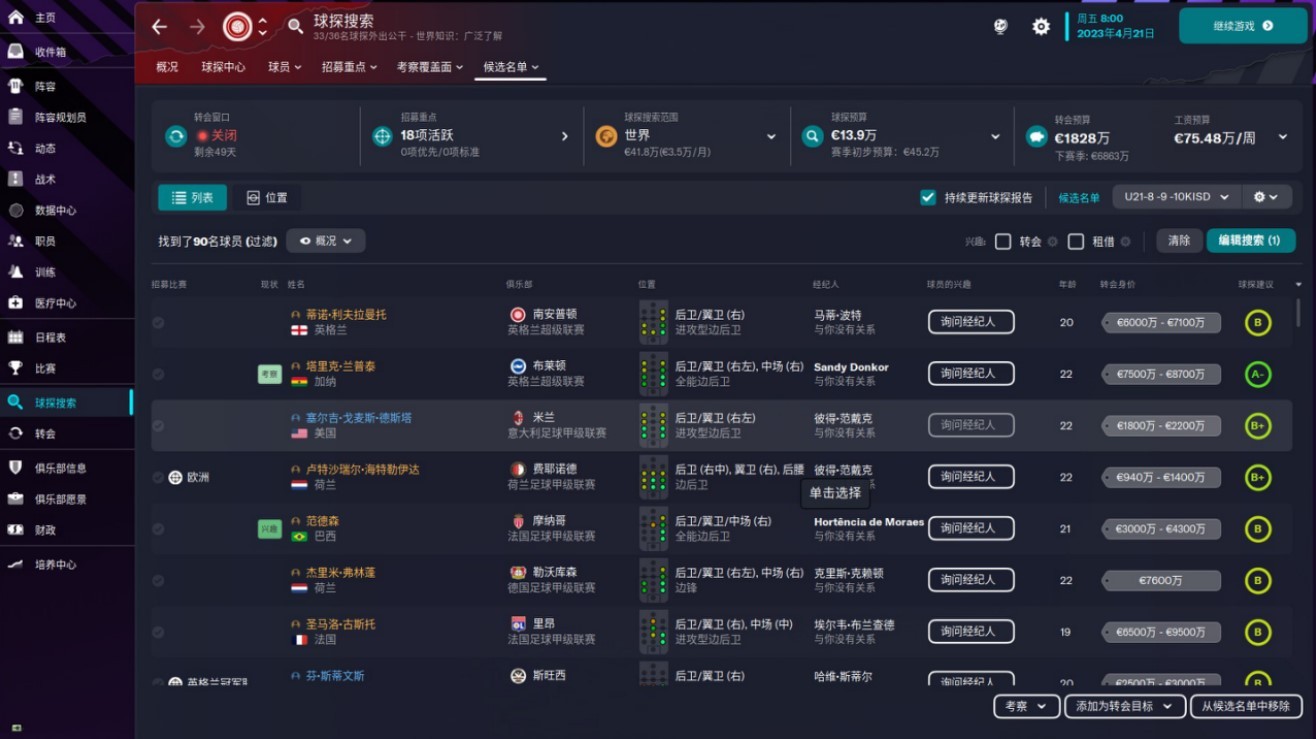Click the 清除 button

coord(1179,241)
